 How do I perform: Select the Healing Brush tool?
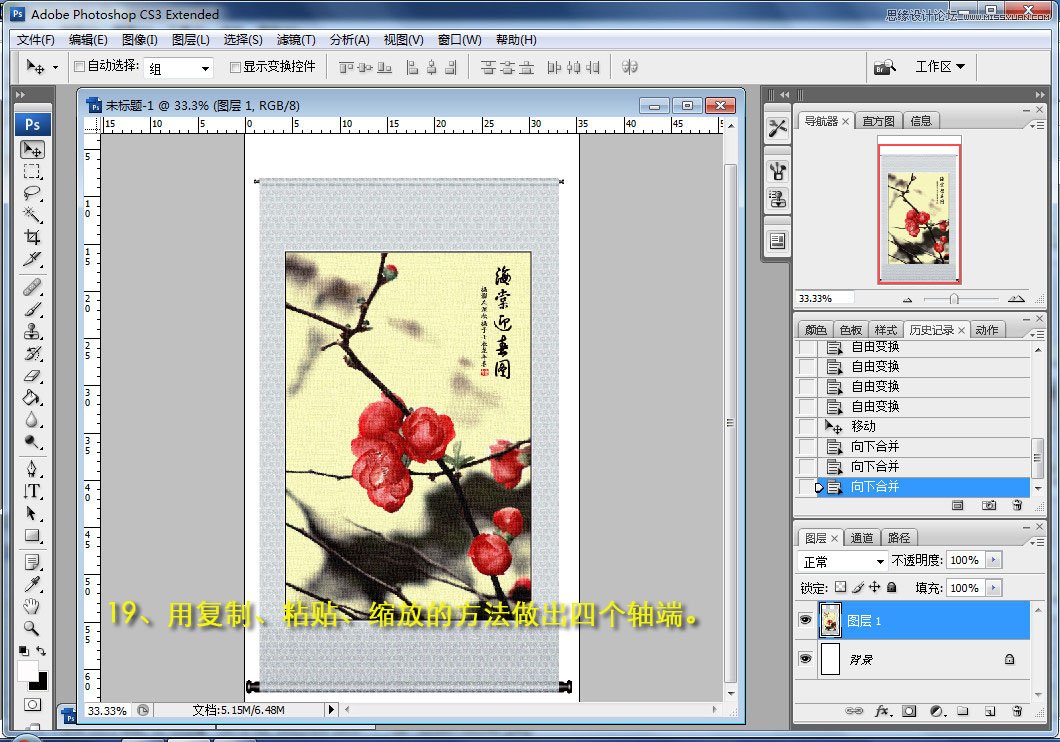[32, 287]
